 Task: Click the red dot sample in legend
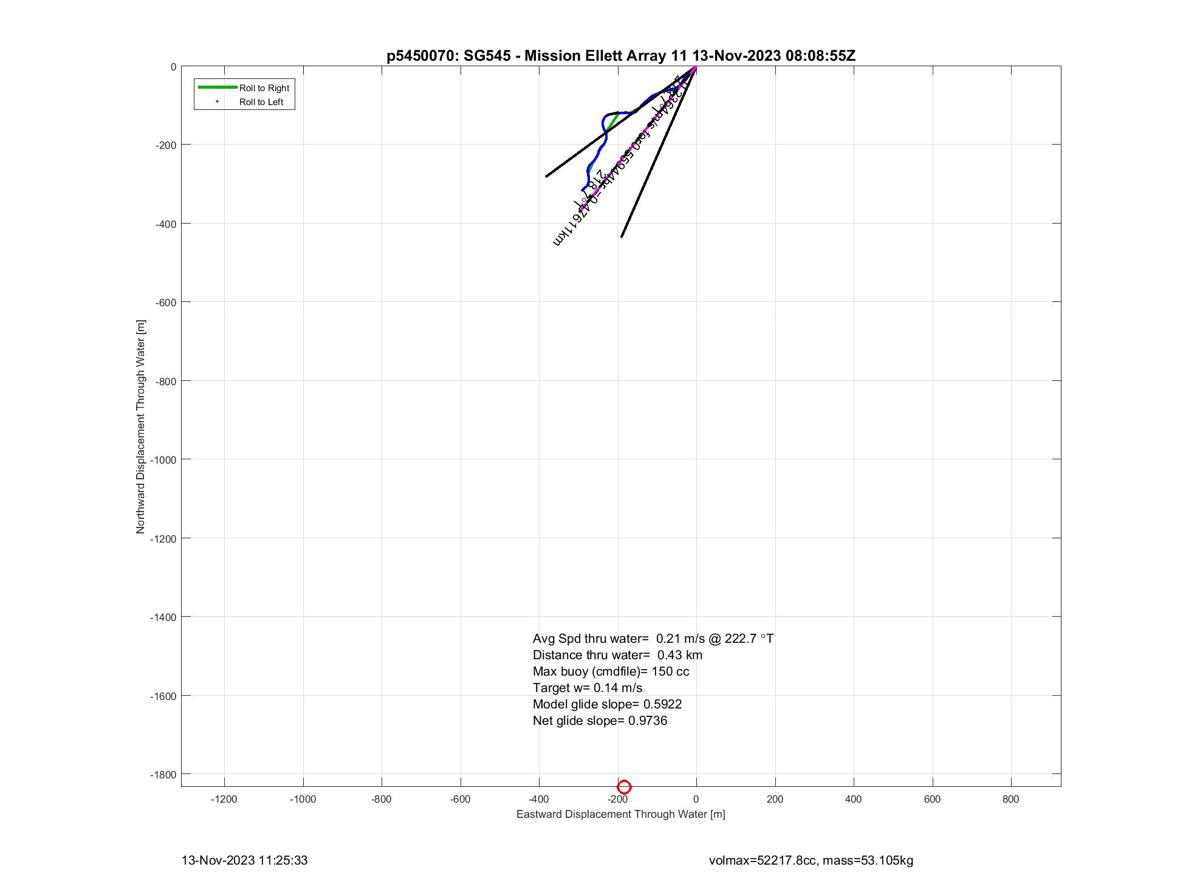(x=217, y=102)
